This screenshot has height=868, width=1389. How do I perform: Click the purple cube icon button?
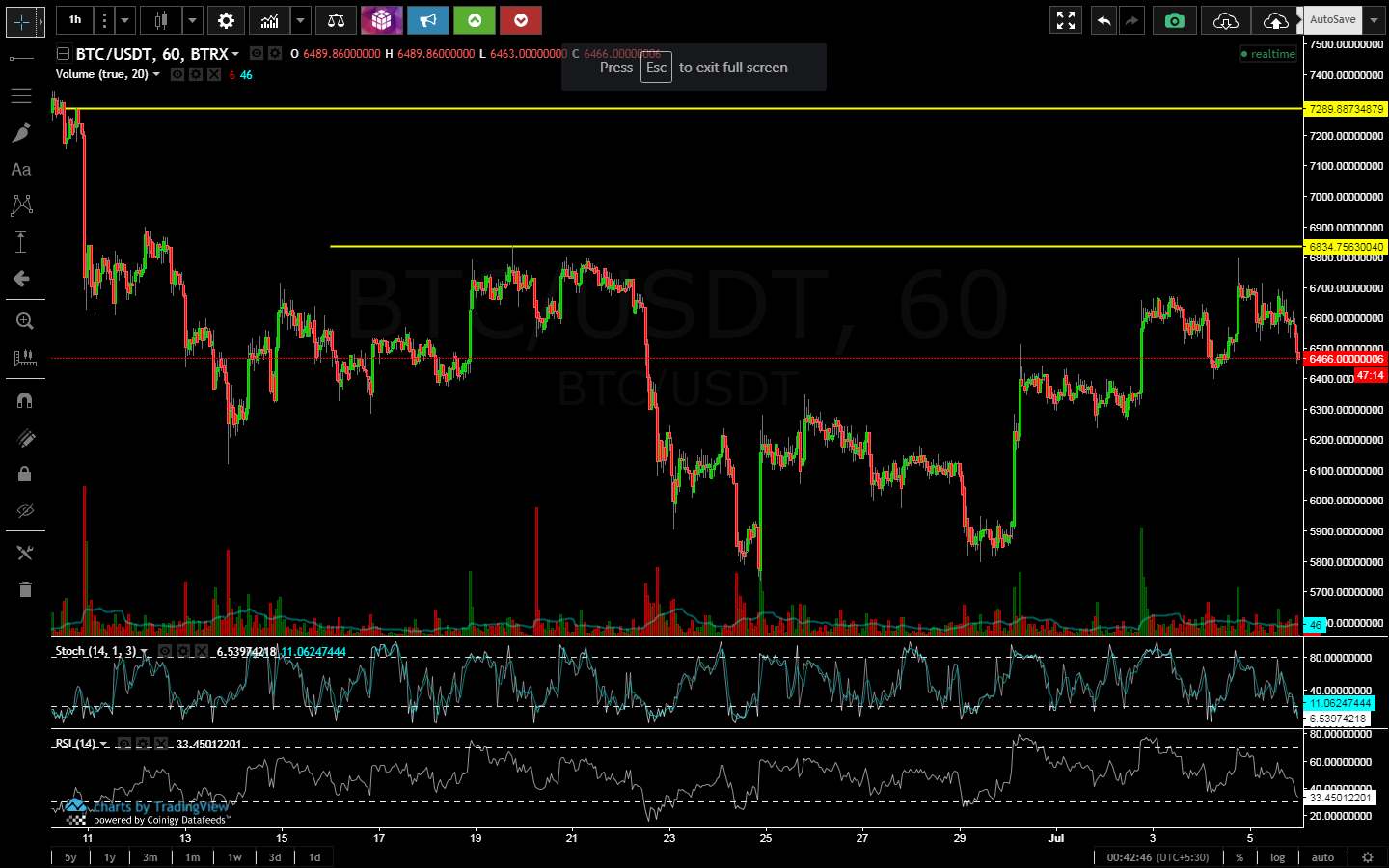382,20
